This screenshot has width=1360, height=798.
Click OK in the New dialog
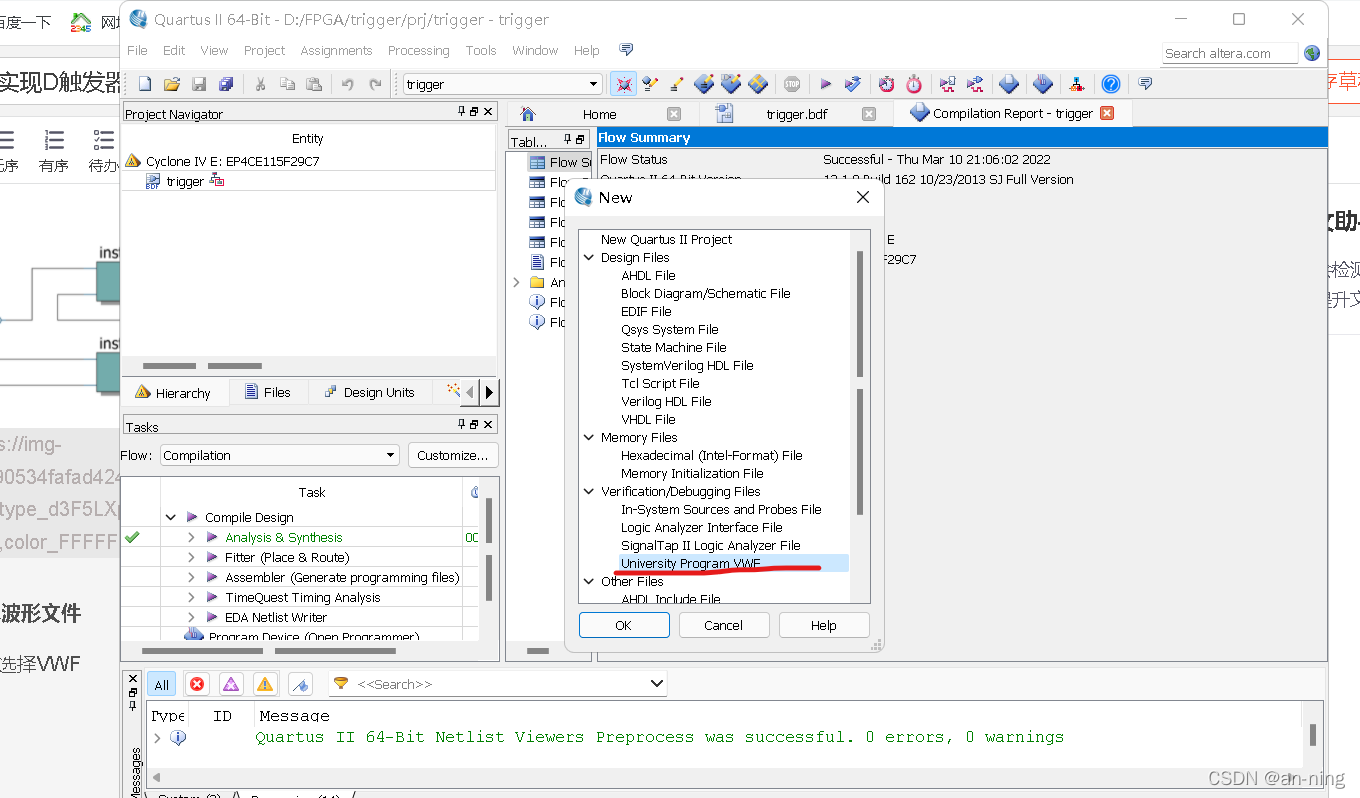point(624,625)
